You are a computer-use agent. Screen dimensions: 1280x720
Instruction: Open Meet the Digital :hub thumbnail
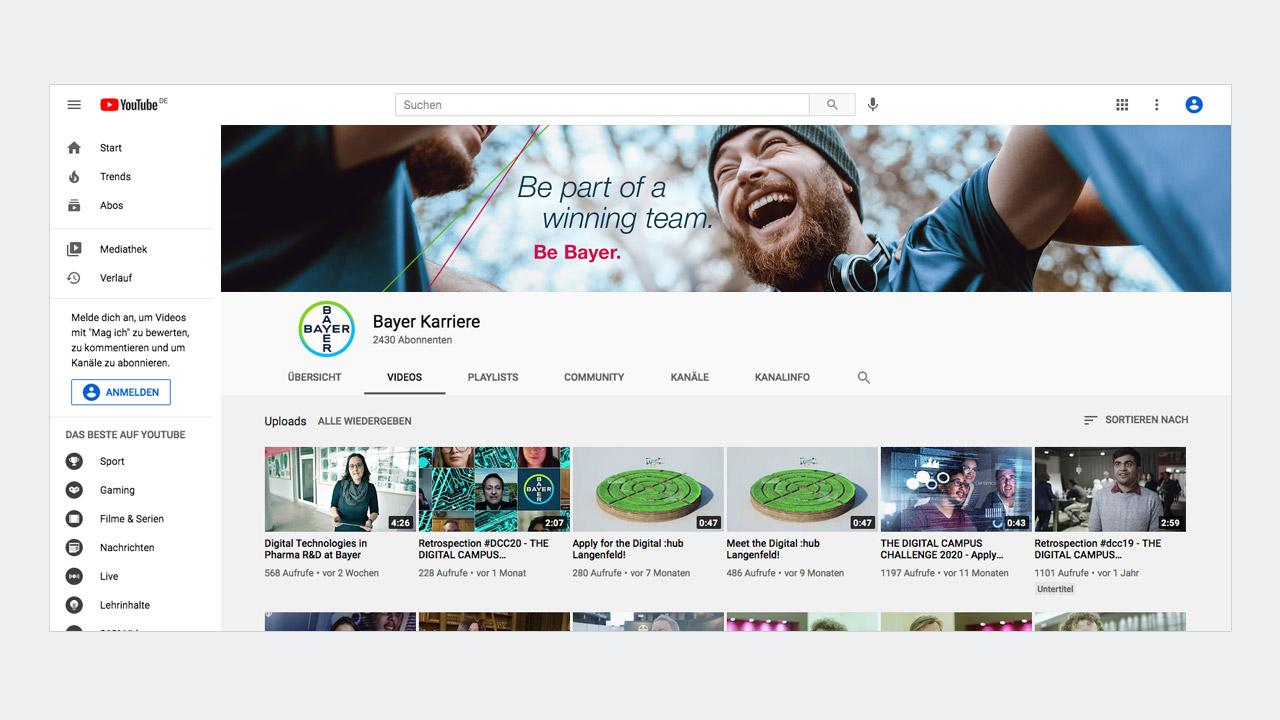(802, 489)
